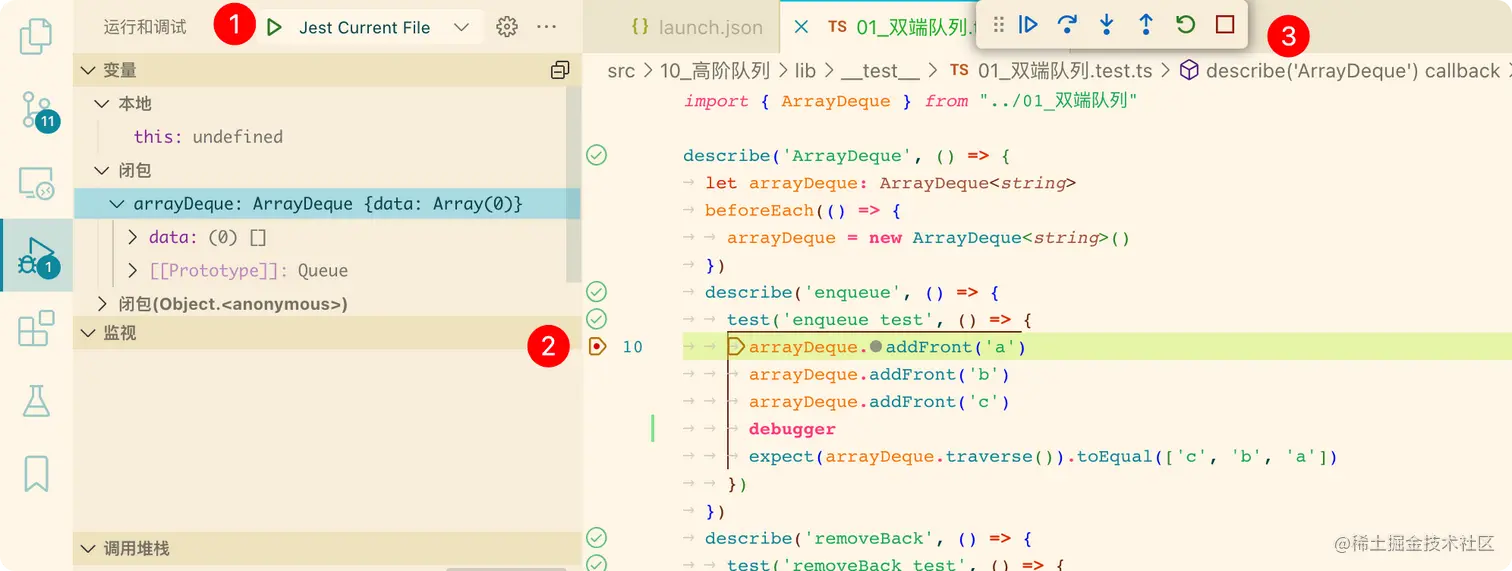
Task: Click Continue in the debug toolbar
Action: coord(1028,25)
